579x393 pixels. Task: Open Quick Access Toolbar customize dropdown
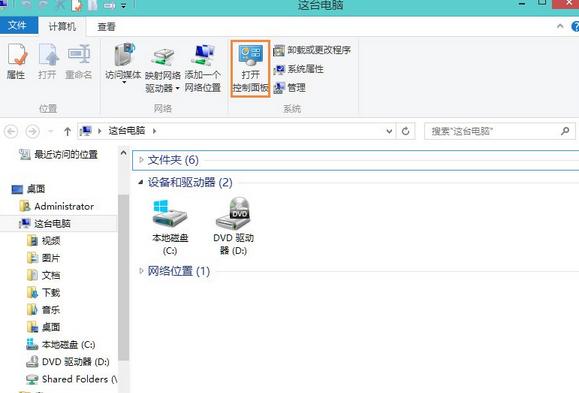coord(124,6)
